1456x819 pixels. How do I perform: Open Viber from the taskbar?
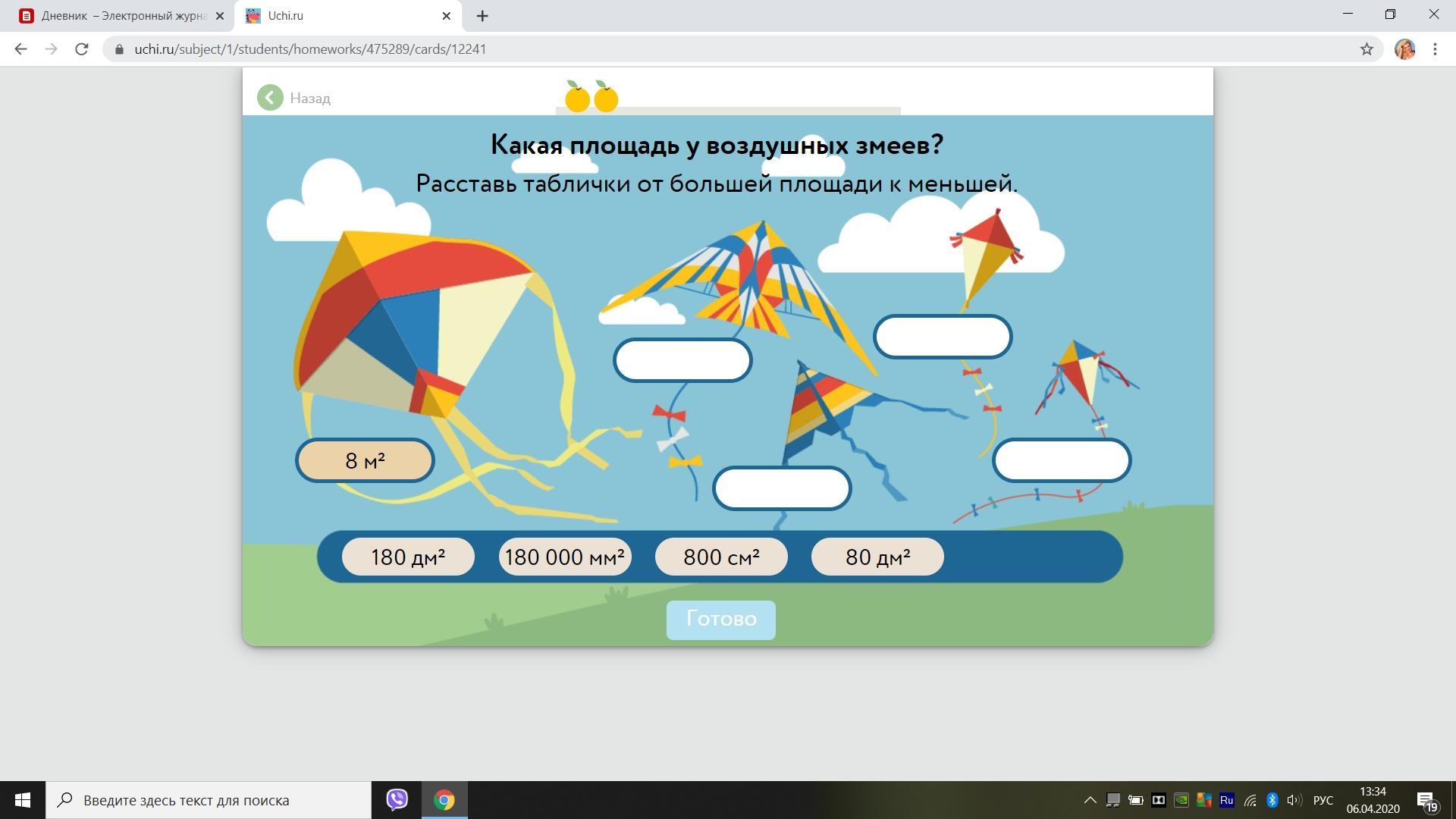pos(397,800)
